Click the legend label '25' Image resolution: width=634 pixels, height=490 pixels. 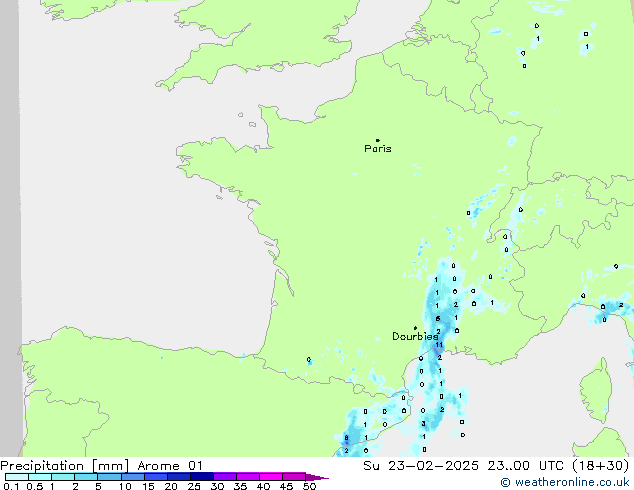pos(194,486)
